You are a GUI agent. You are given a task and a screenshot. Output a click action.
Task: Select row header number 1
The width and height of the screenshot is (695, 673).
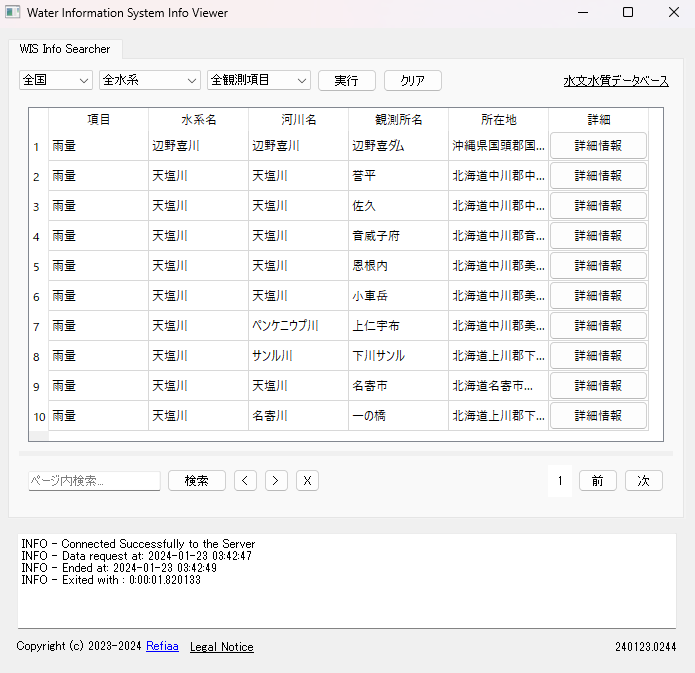point(39,146)
